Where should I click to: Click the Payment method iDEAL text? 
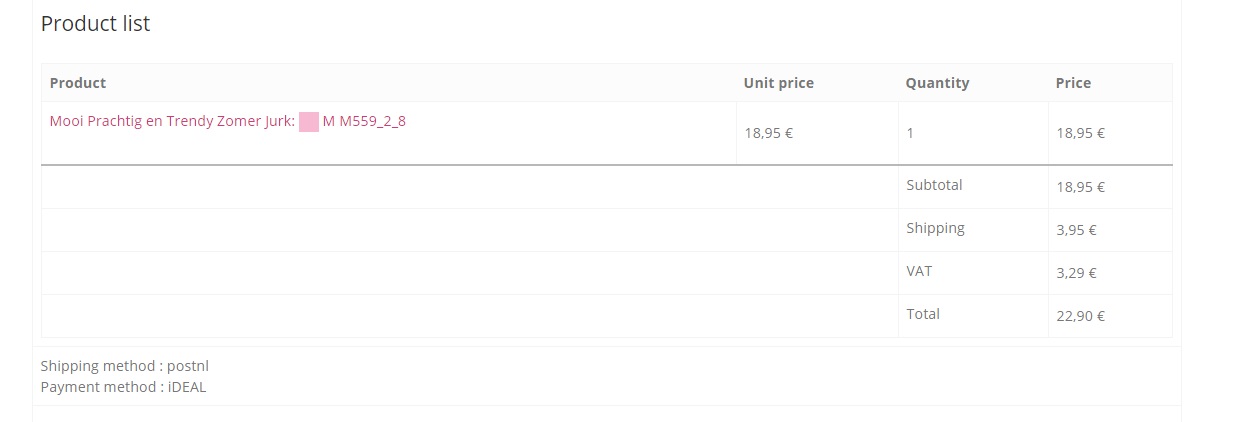[123, 387]
